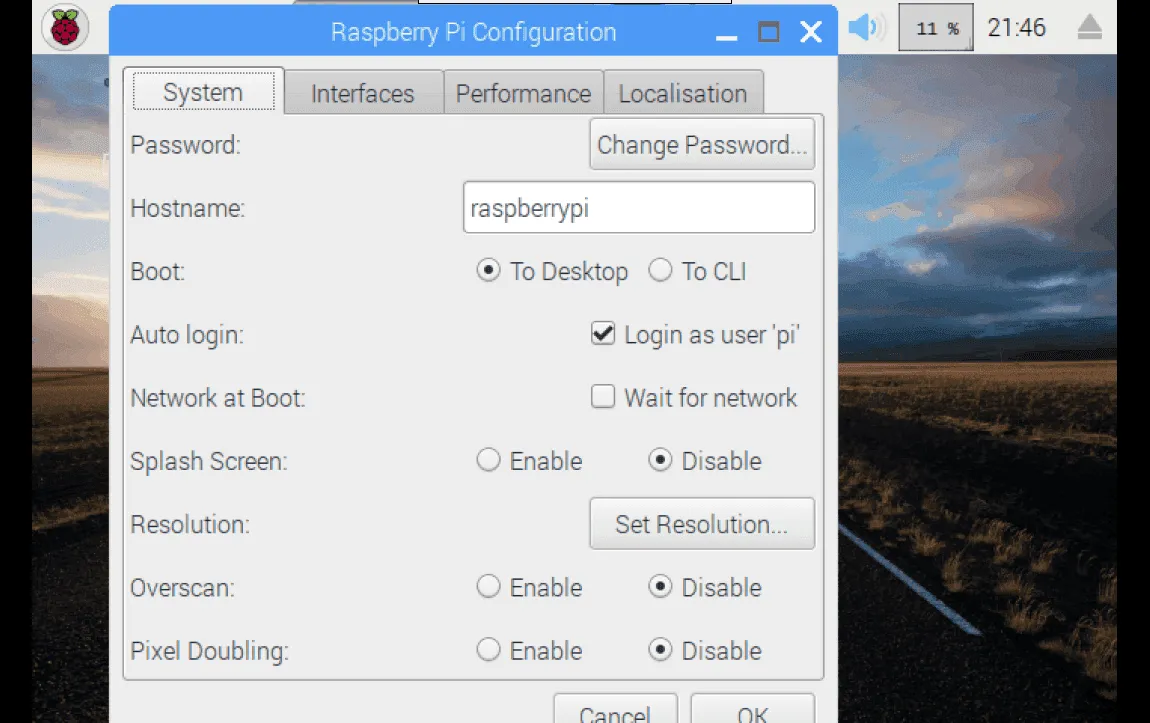Select boot To CLI option
The height and width of the screenshot is (723, 1150).
(660, 271)
